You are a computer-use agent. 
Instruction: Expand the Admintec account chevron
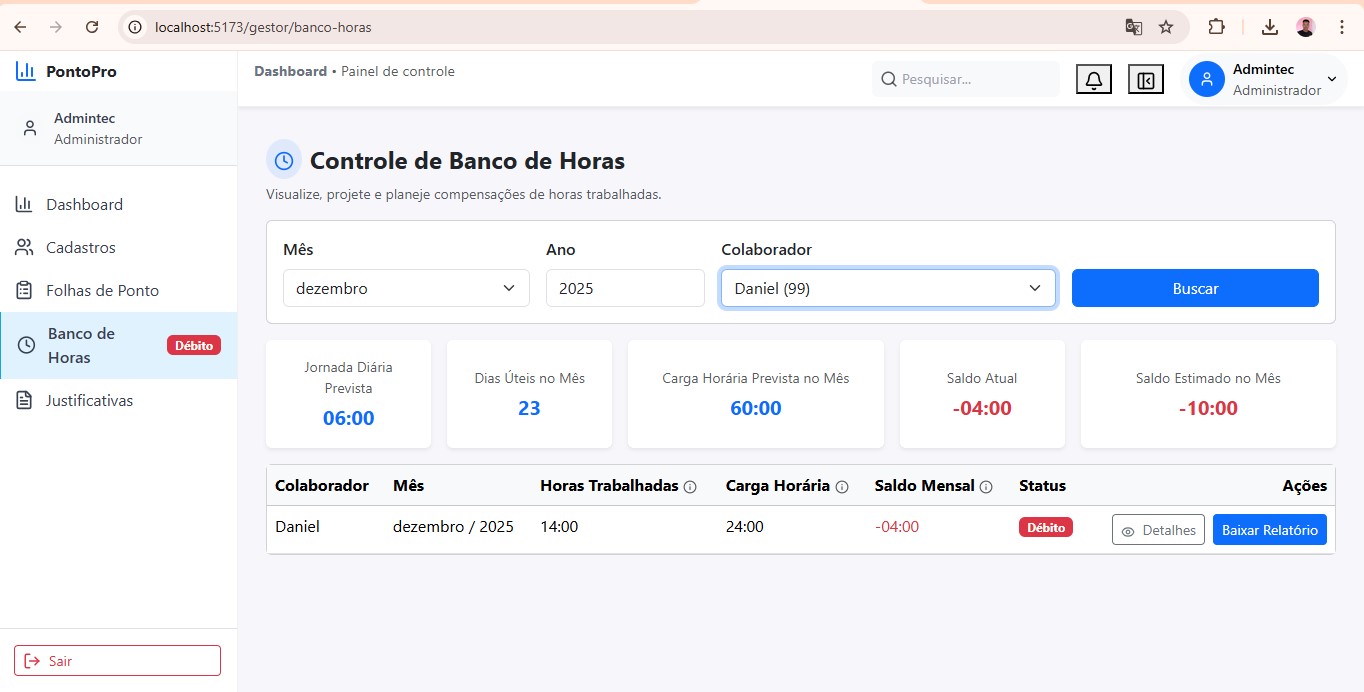(x=1331, y=78)
